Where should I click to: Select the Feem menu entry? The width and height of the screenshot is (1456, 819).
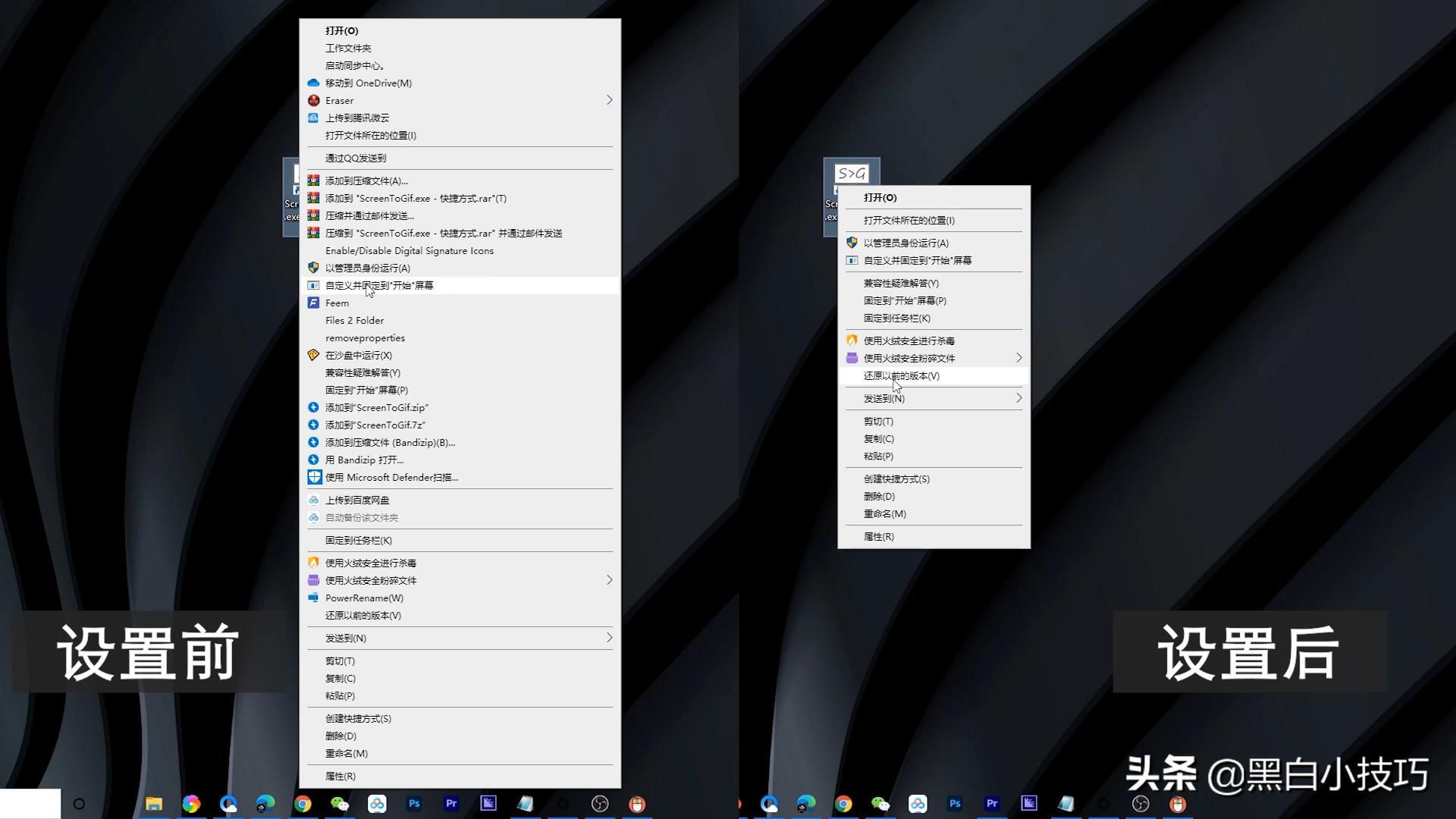[337, 303]
